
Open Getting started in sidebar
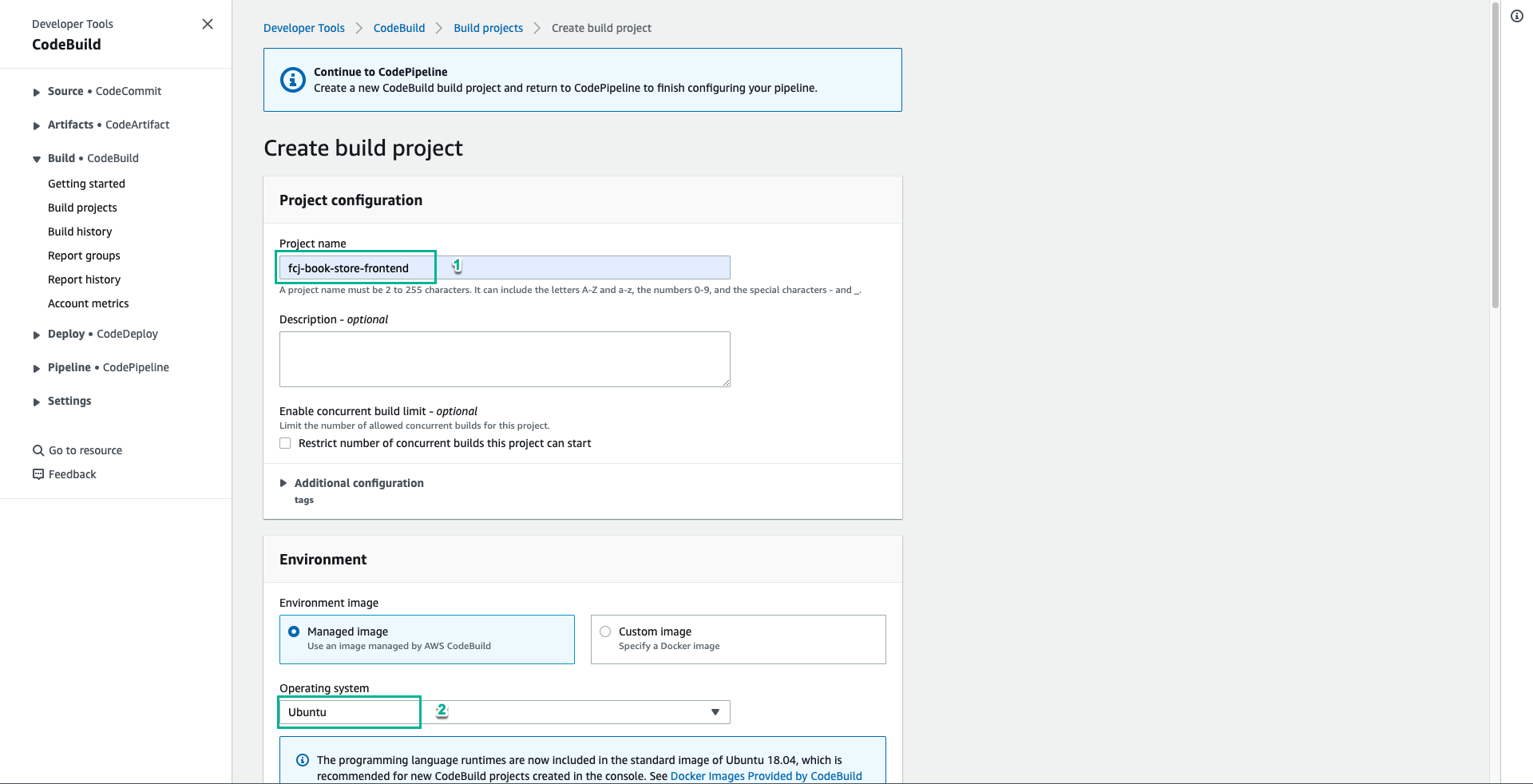[86, 184]
